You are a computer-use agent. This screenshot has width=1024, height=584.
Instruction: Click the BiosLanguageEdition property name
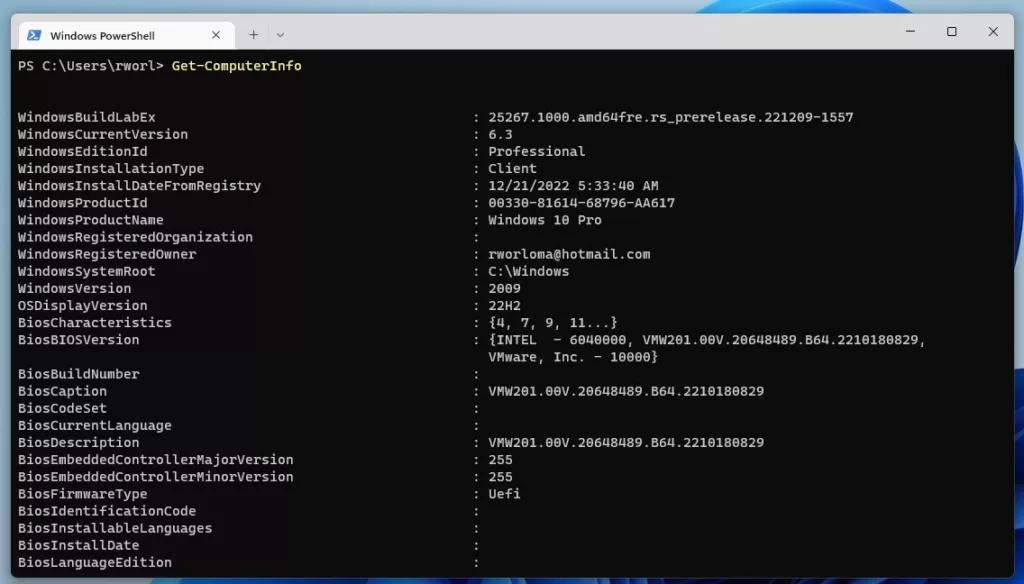tap(95, 562)
